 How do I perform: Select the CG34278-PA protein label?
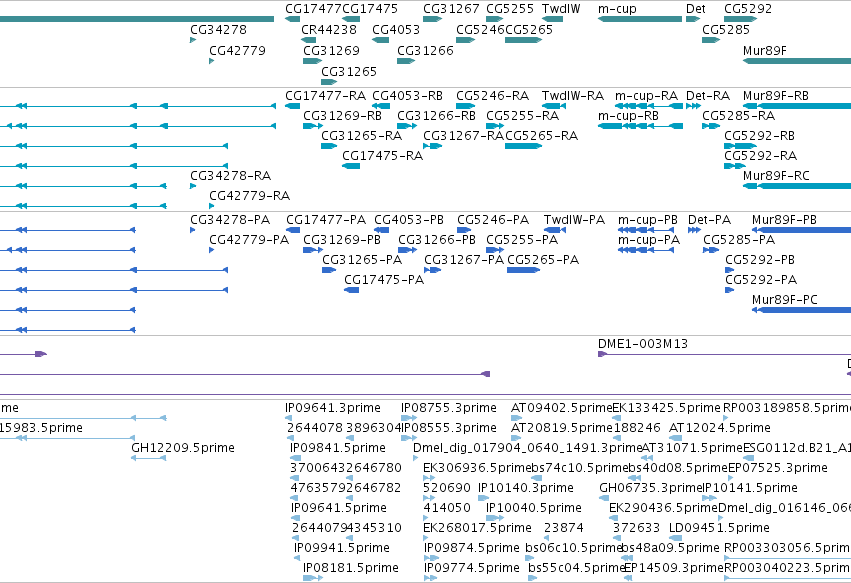point(230,220)
